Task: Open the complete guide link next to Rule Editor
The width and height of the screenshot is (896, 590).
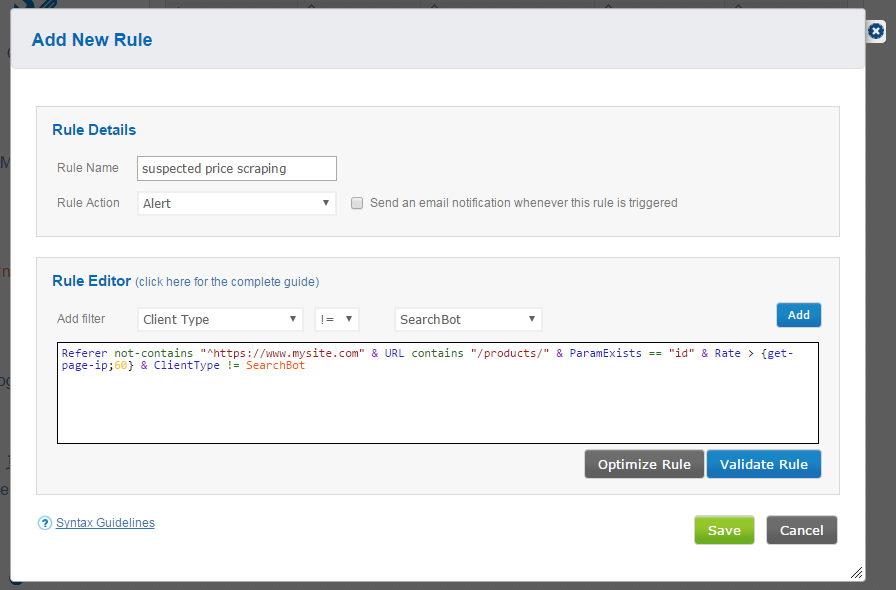Action: click(x=227, y=282)
